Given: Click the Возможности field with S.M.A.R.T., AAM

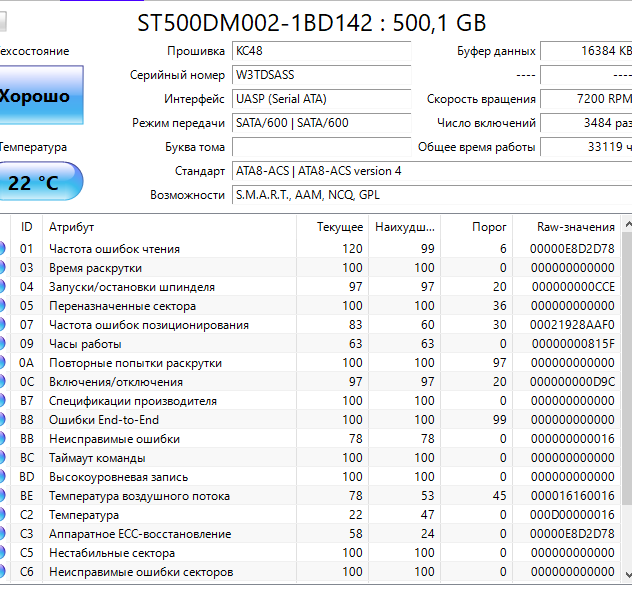Looking at the screenshot, I should (430, 195).
